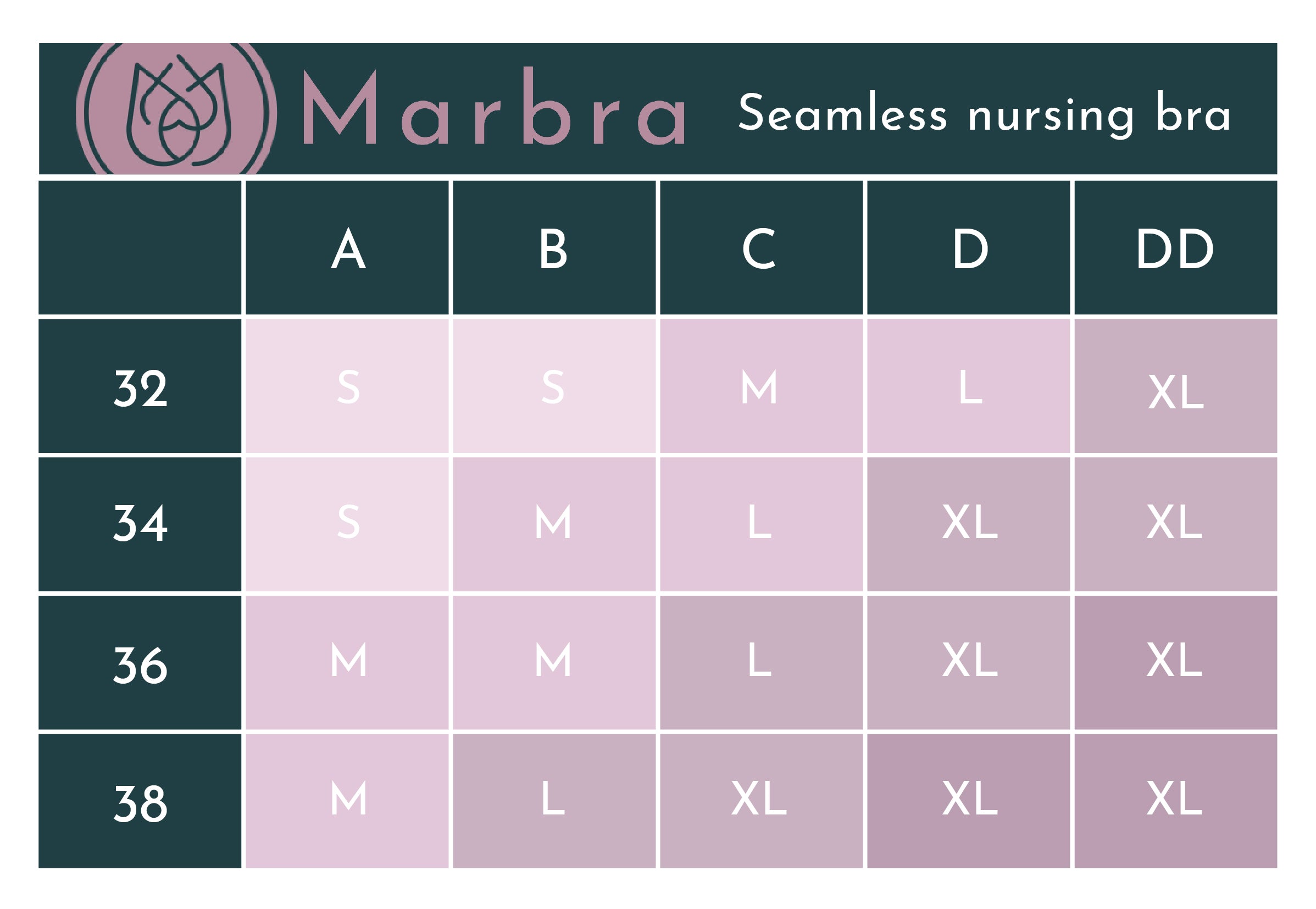The image size is (1316, 909).
Task: Click the 32 band size row header
Action: click(x=140, y=387)
